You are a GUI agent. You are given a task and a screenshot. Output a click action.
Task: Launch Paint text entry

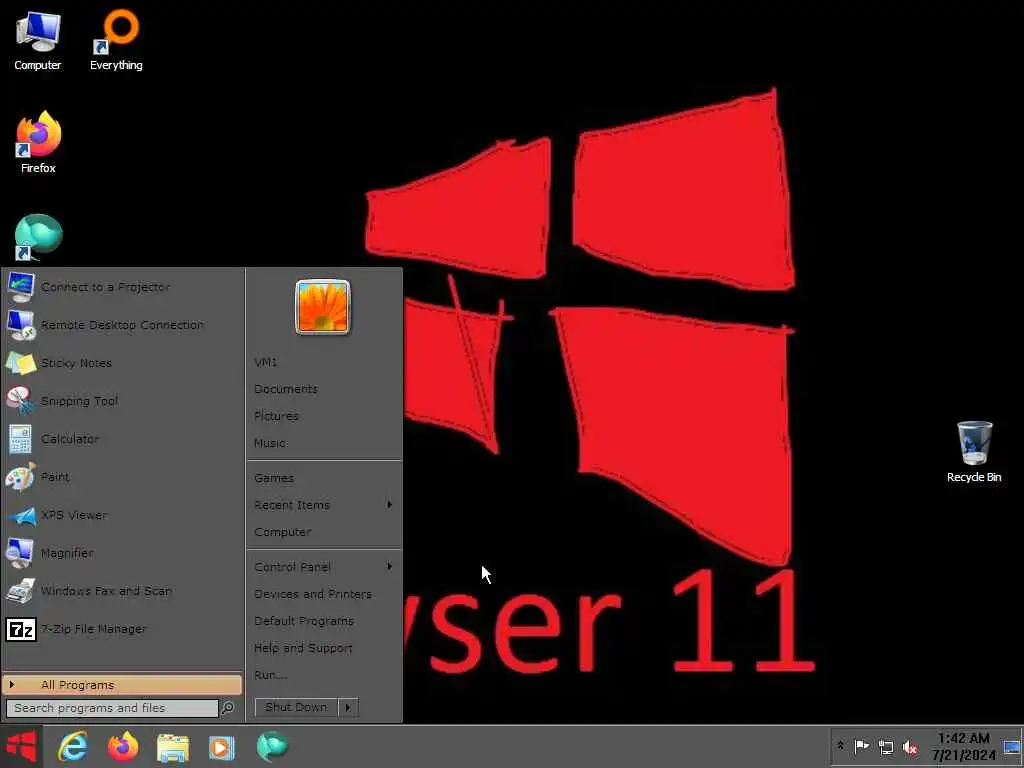55,477
